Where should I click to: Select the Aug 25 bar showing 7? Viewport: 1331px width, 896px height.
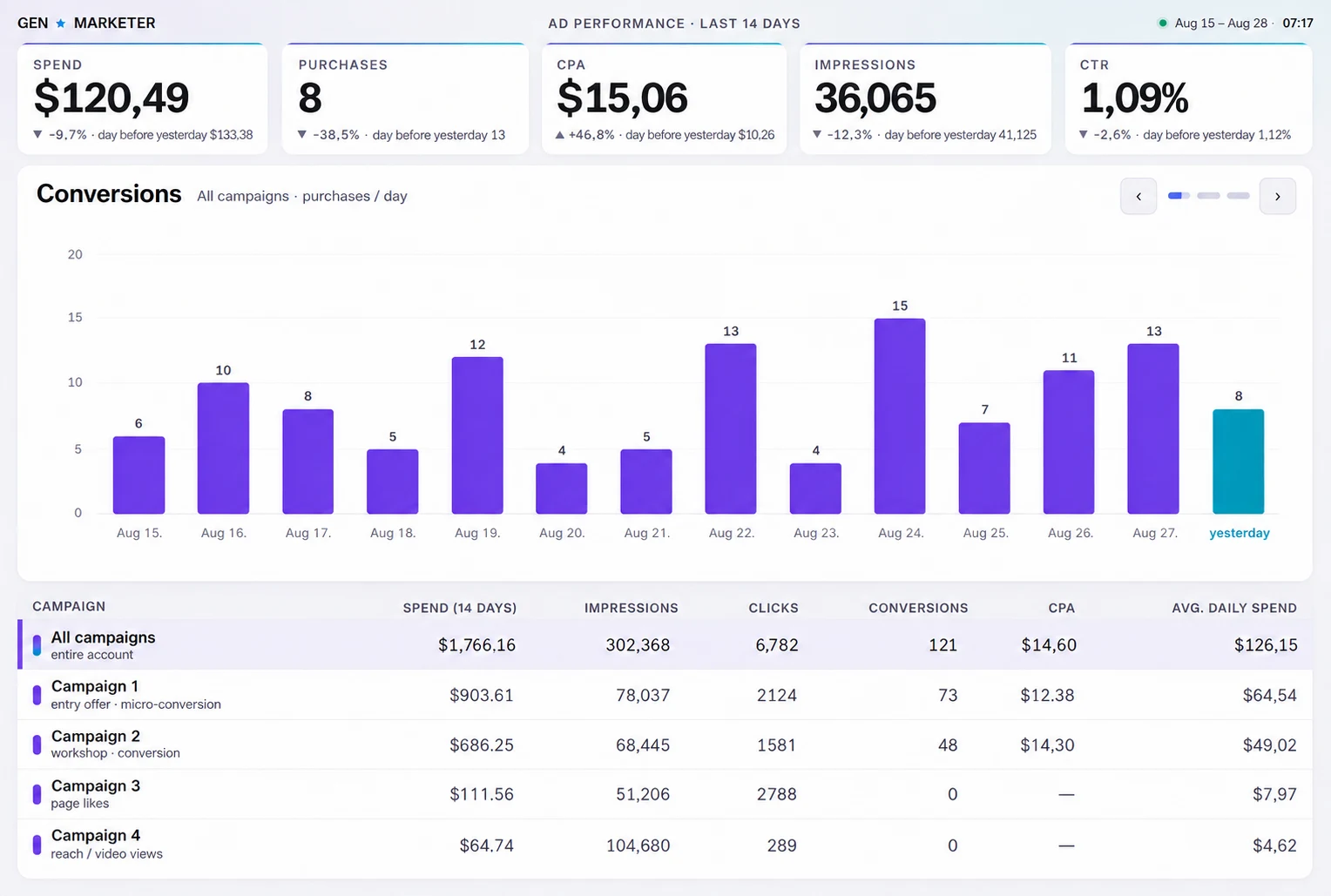tap(984, 468)
